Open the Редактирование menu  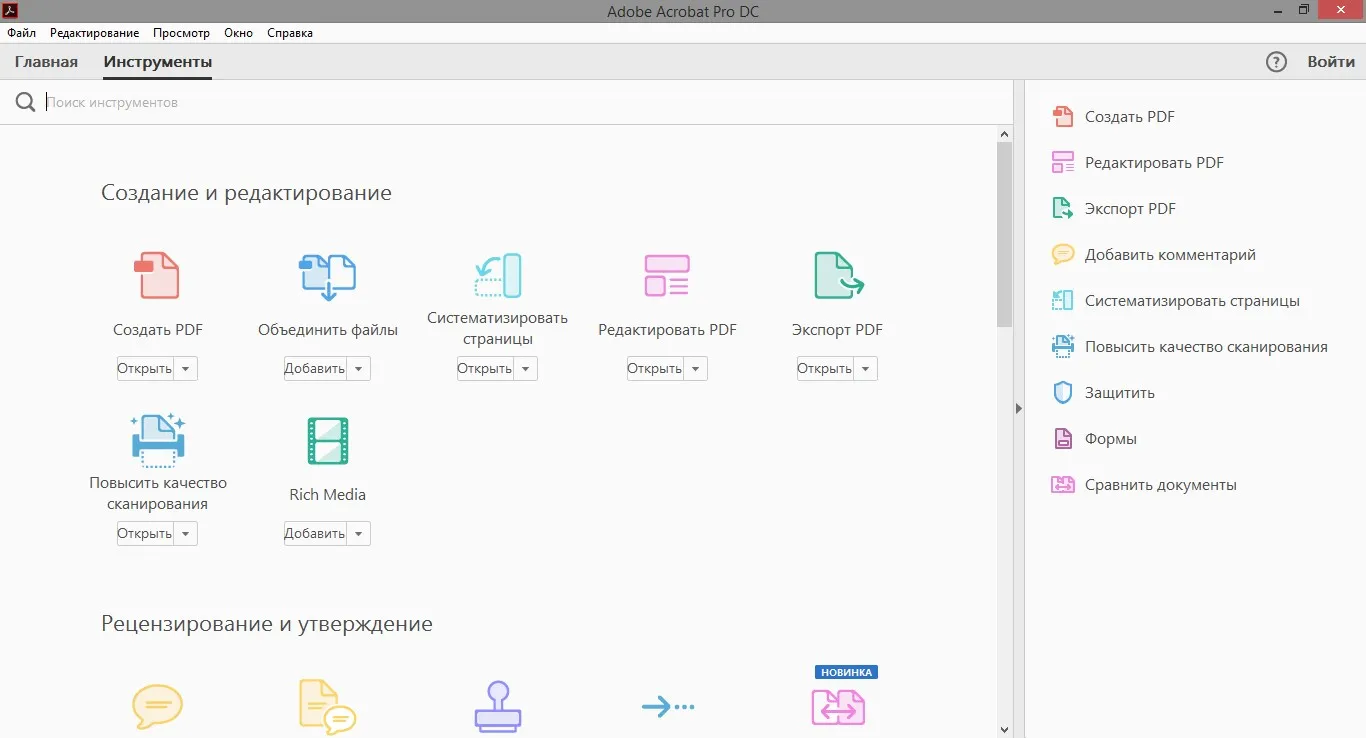click(94, 33)
